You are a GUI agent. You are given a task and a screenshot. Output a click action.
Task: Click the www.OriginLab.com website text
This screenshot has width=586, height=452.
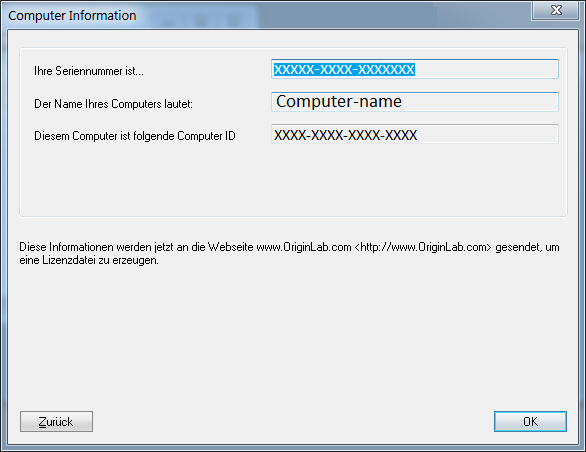pos(304,247)
